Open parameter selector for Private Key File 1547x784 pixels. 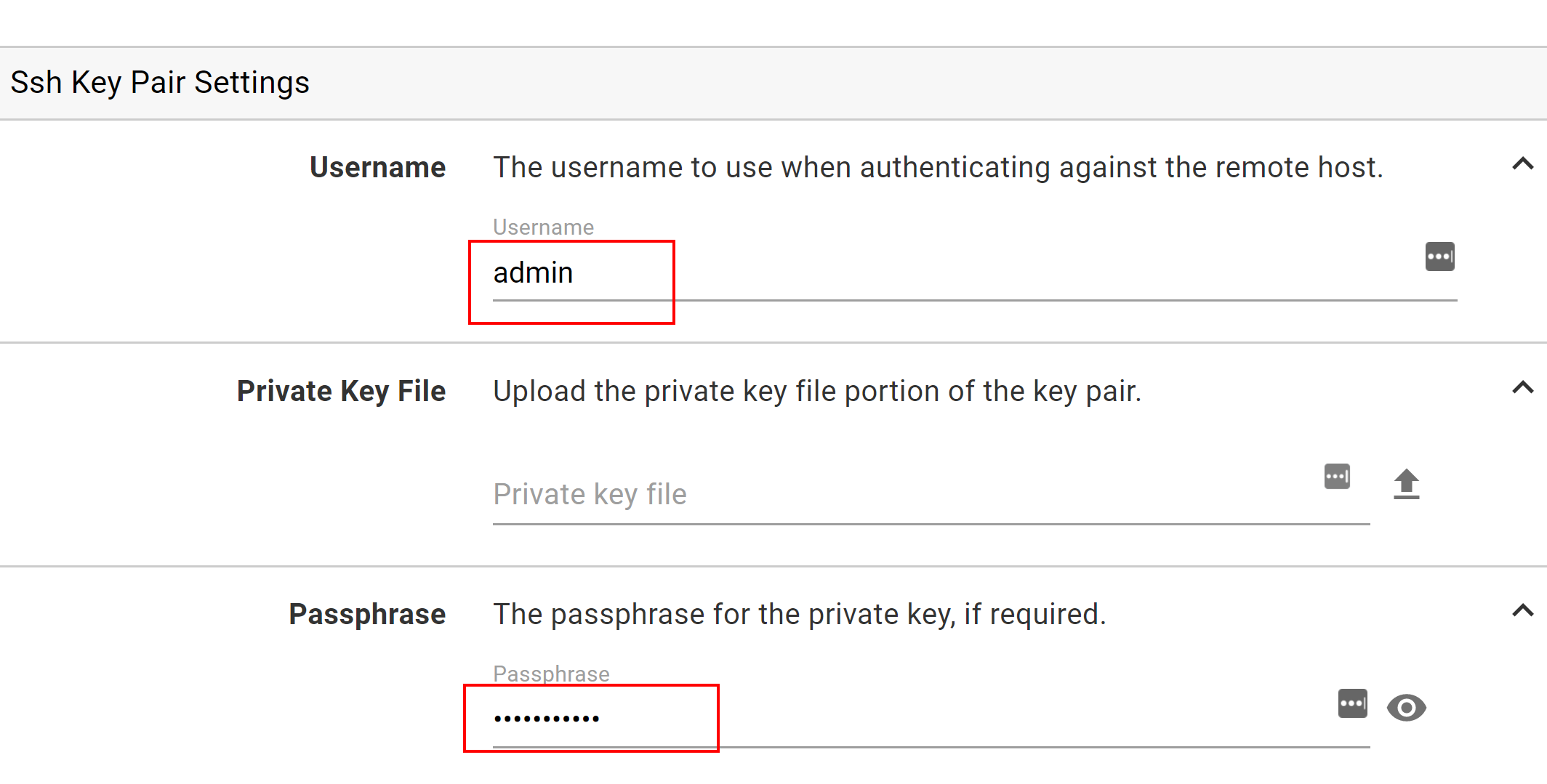coord(1337,476)
